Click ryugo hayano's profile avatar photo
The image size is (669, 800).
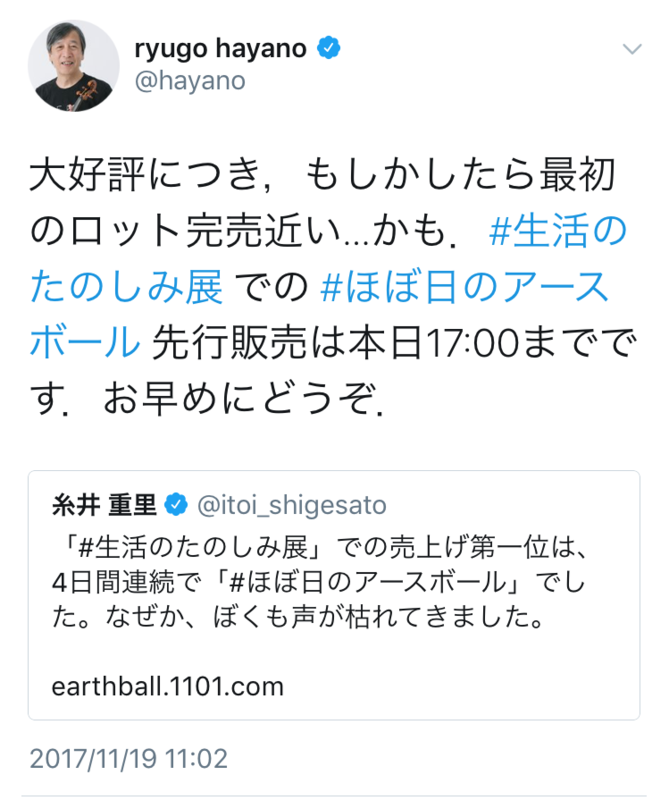(x=73, y=66)
